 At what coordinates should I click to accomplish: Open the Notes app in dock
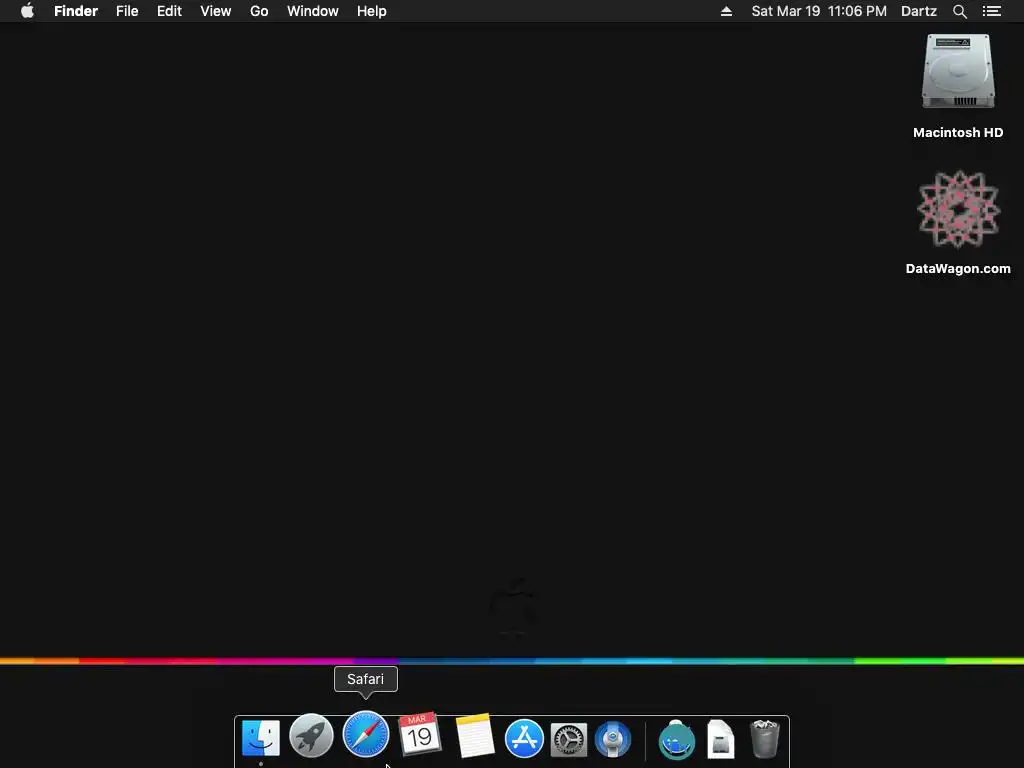pyautogui.click(x=475, y=736)
